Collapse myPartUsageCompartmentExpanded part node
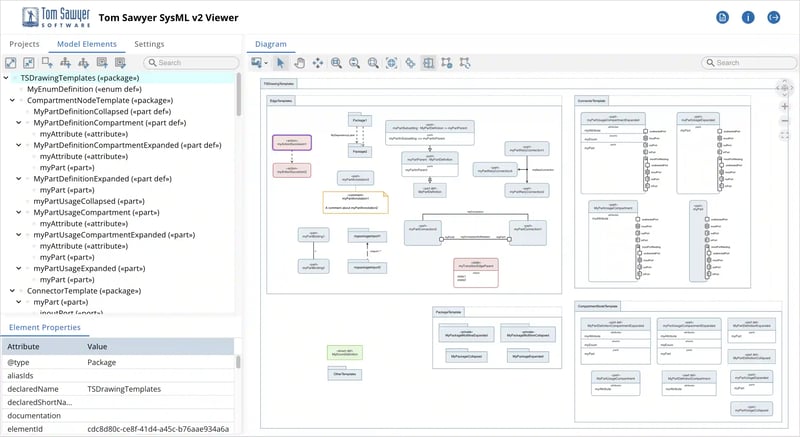Screen dimensions: 800x437 click(x=19, y=235)
